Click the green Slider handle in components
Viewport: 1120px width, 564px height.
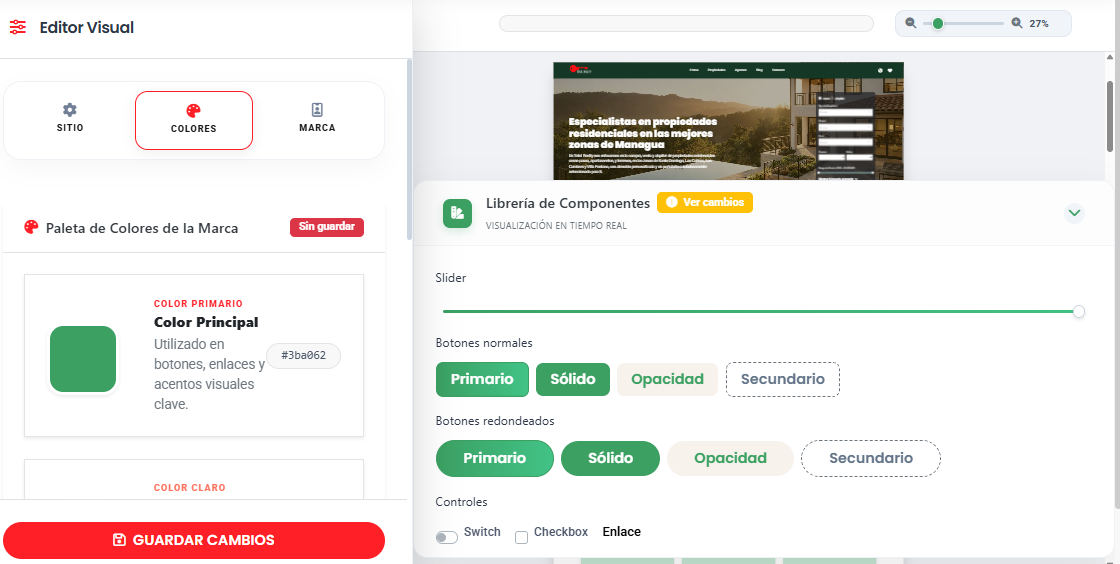pos(1079,311)
